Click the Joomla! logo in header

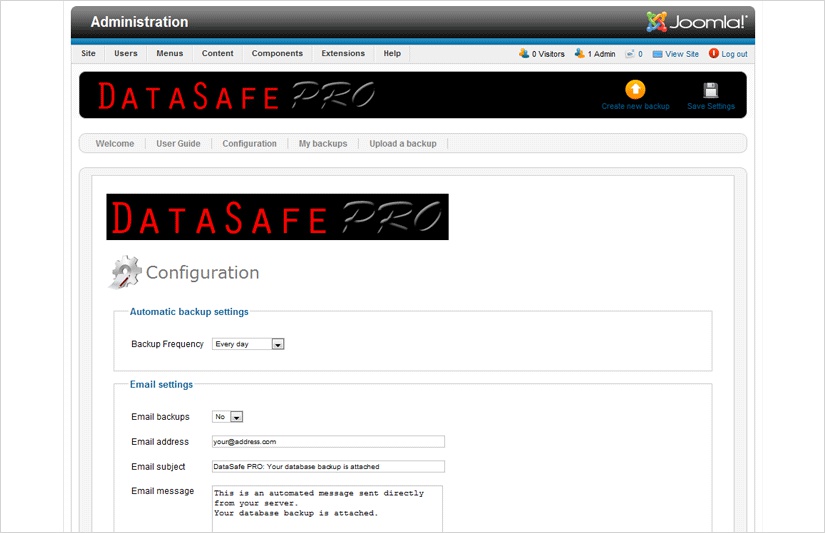pyautogui.click(x=696, y=22)
